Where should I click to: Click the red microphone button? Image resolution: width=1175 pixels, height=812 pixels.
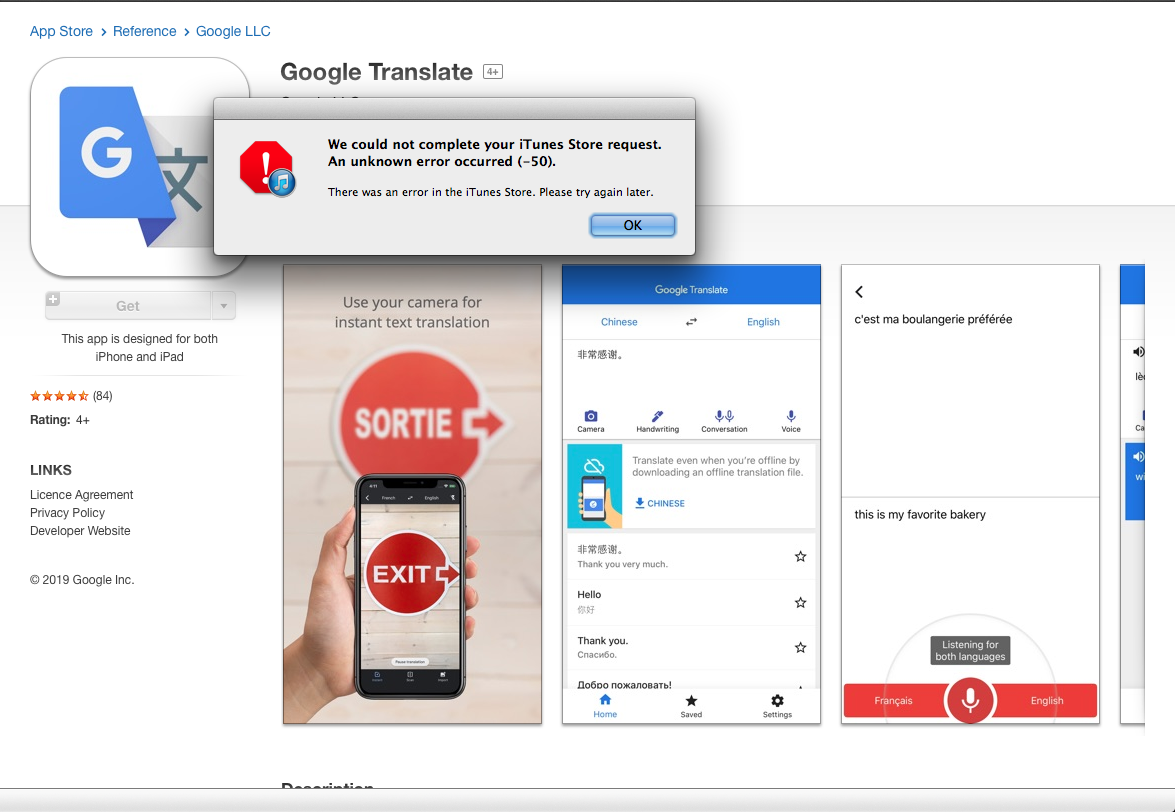970,700
